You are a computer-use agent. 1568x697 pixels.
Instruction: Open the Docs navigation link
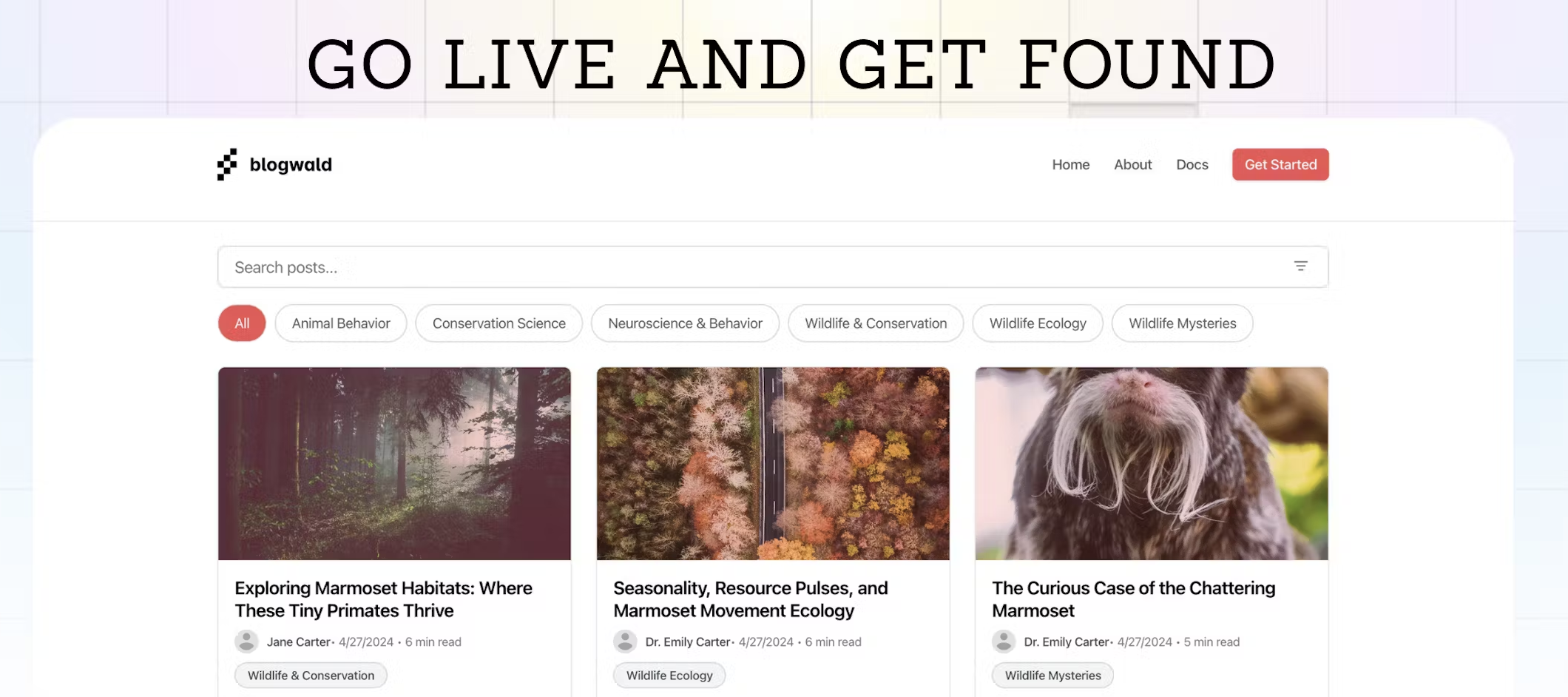coord(1192,164)
